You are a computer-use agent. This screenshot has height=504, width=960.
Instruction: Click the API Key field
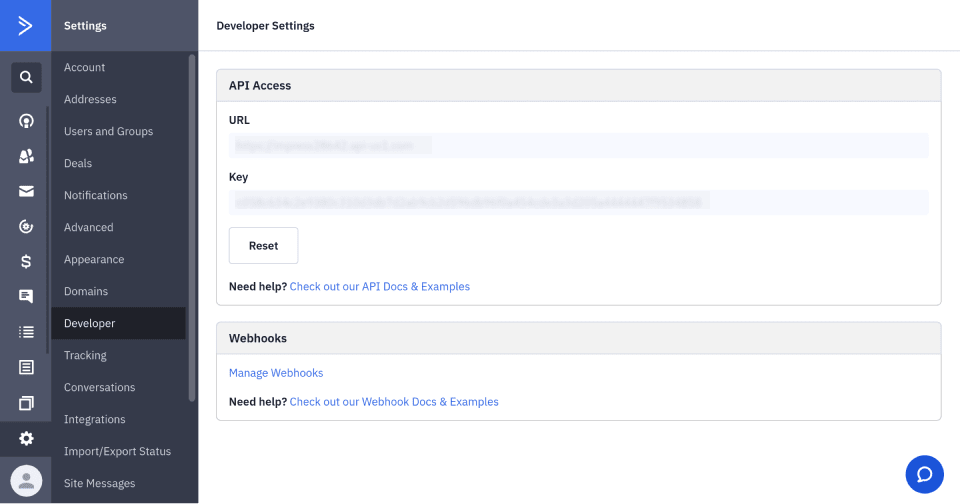tap(579, 202)
